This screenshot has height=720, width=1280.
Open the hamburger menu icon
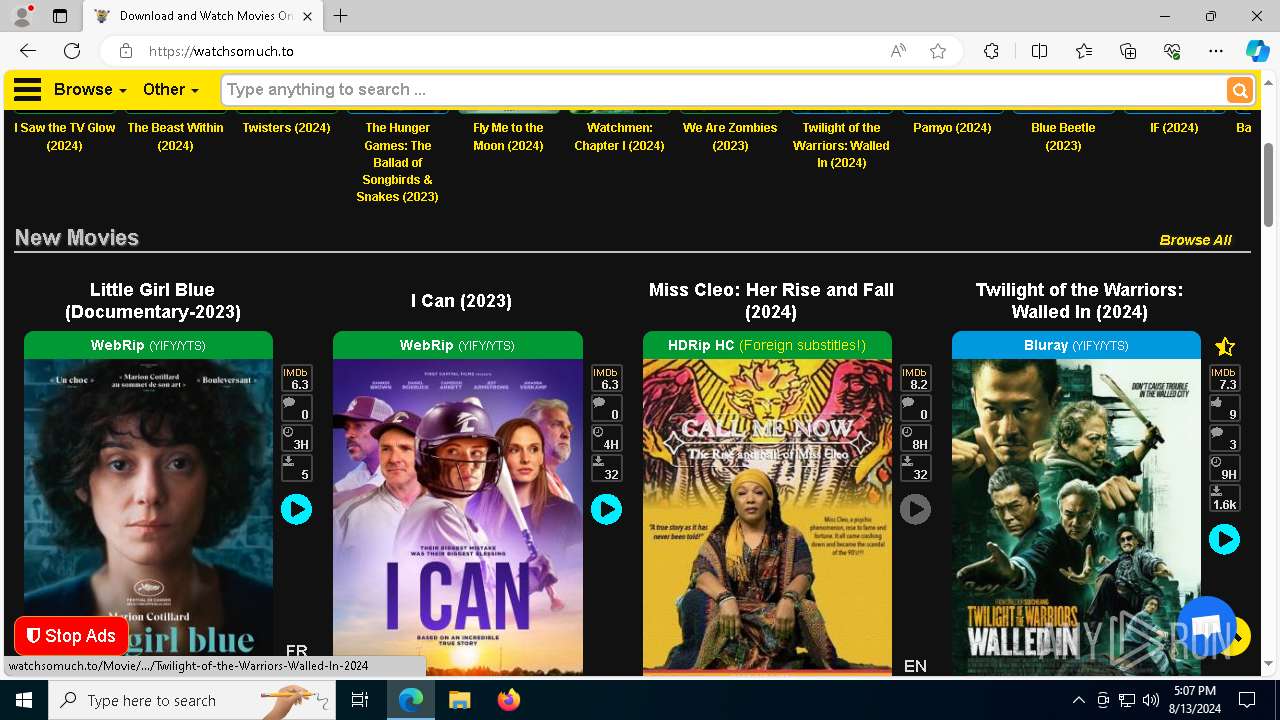27,90
